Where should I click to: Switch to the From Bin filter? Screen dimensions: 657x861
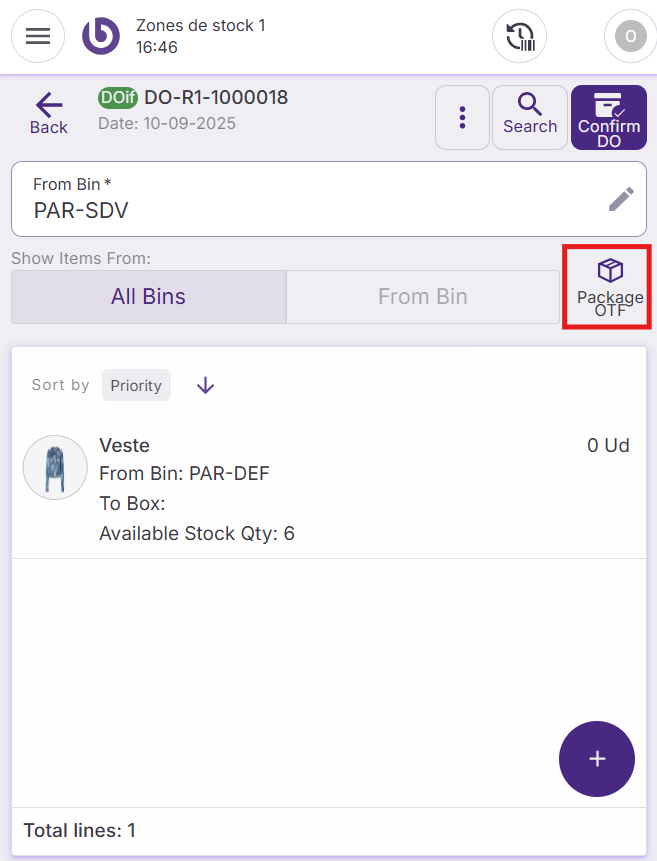(x=422, y=297)
